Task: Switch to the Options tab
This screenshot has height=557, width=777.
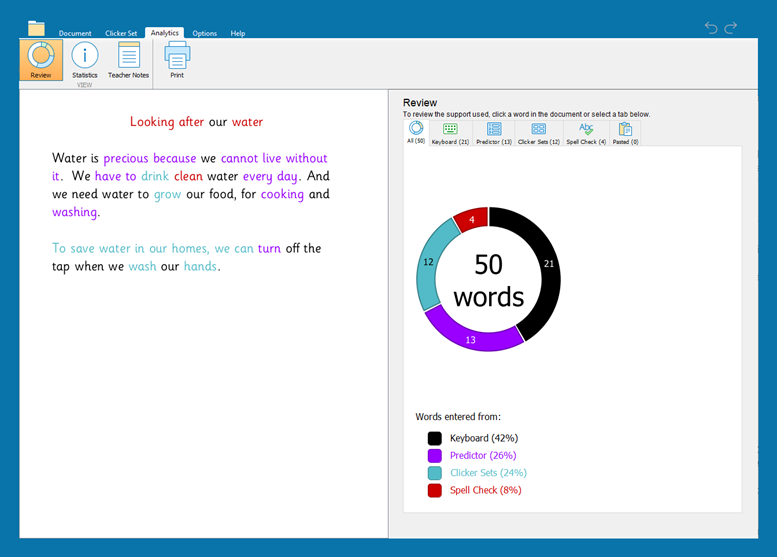Action: tap(204, 33)
